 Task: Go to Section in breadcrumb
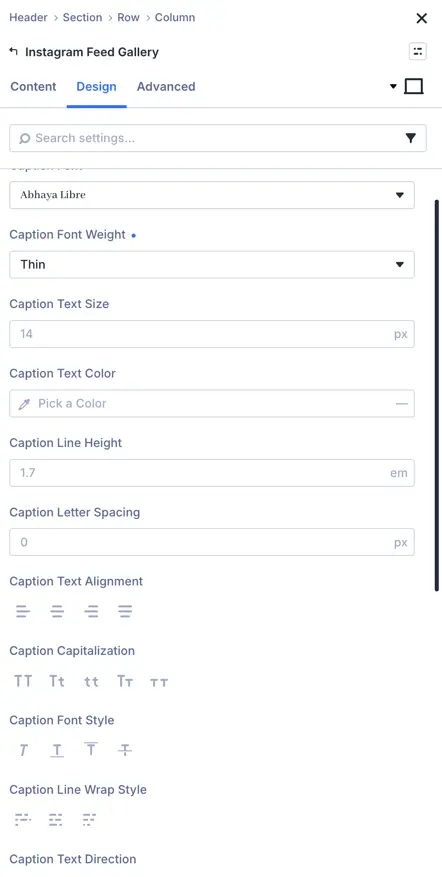[82, 17]
